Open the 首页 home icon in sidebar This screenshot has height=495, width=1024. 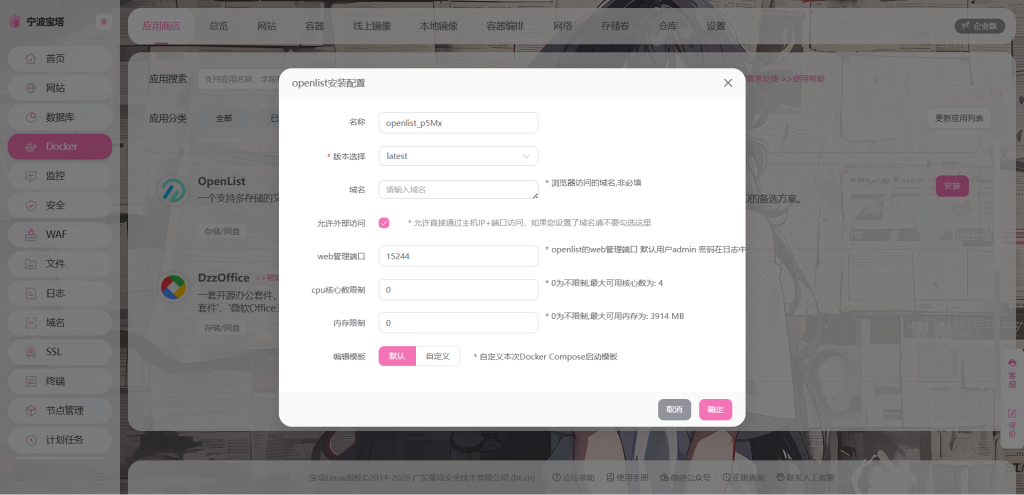point(30,59)
